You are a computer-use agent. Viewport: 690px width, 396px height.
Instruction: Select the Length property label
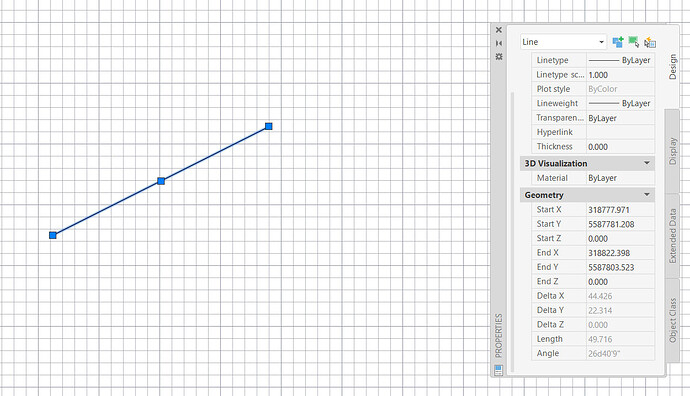(x=549, y=339)
